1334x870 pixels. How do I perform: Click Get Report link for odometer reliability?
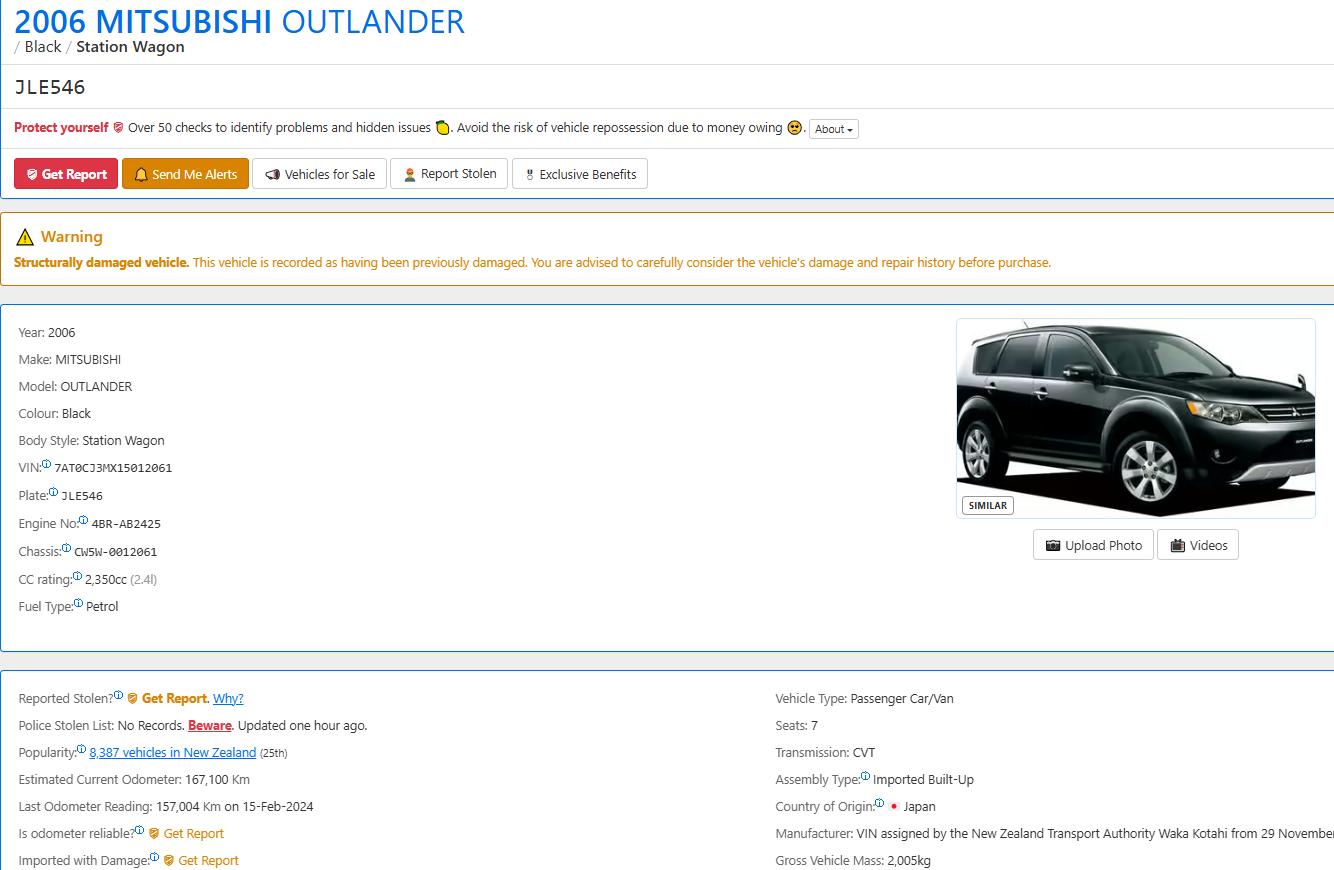click(193, 834)
